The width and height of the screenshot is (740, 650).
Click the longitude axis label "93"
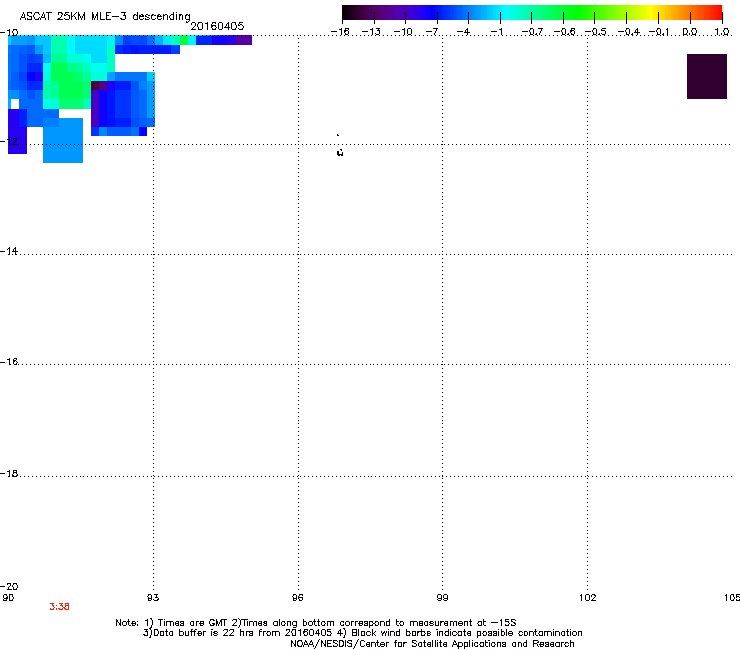(x=153, y=598)
